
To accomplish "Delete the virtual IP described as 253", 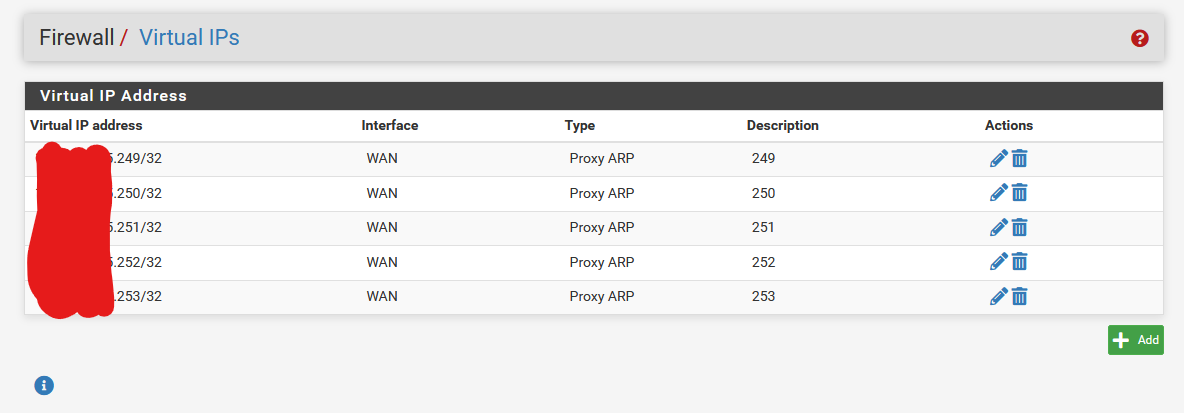I will point(1019,297).
